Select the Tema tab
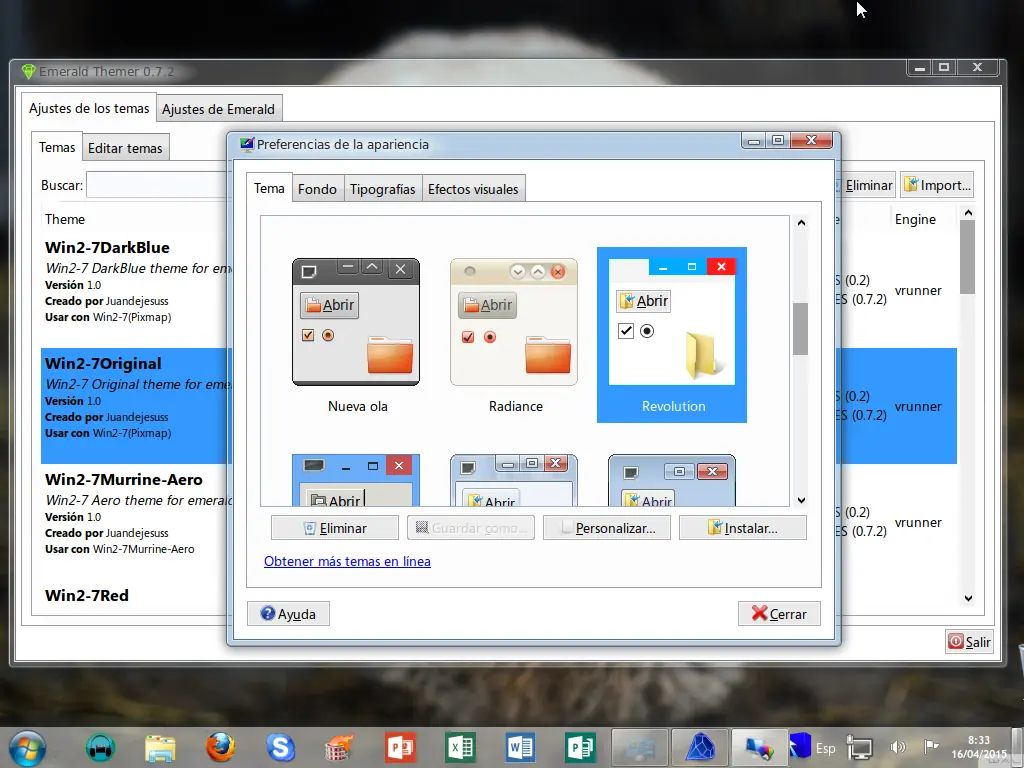 click(269, 188)
